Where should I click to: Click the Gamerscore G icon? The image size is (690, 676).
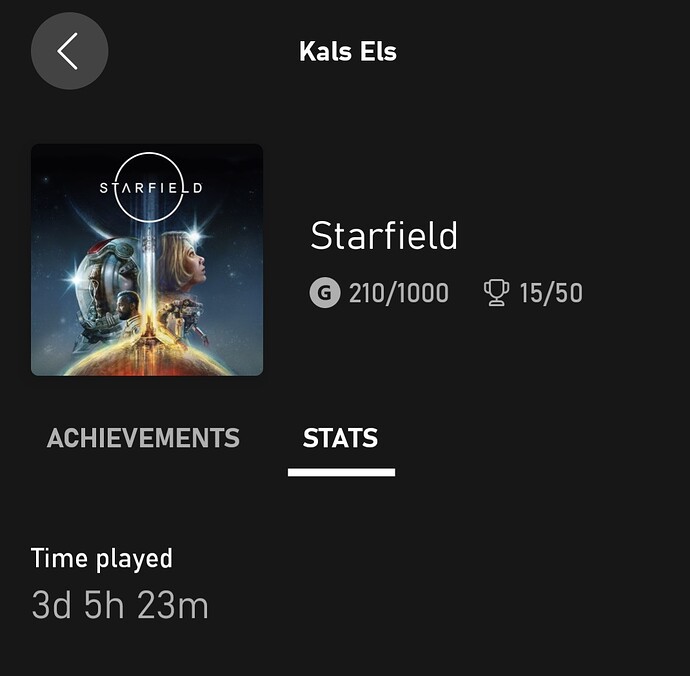325,293
